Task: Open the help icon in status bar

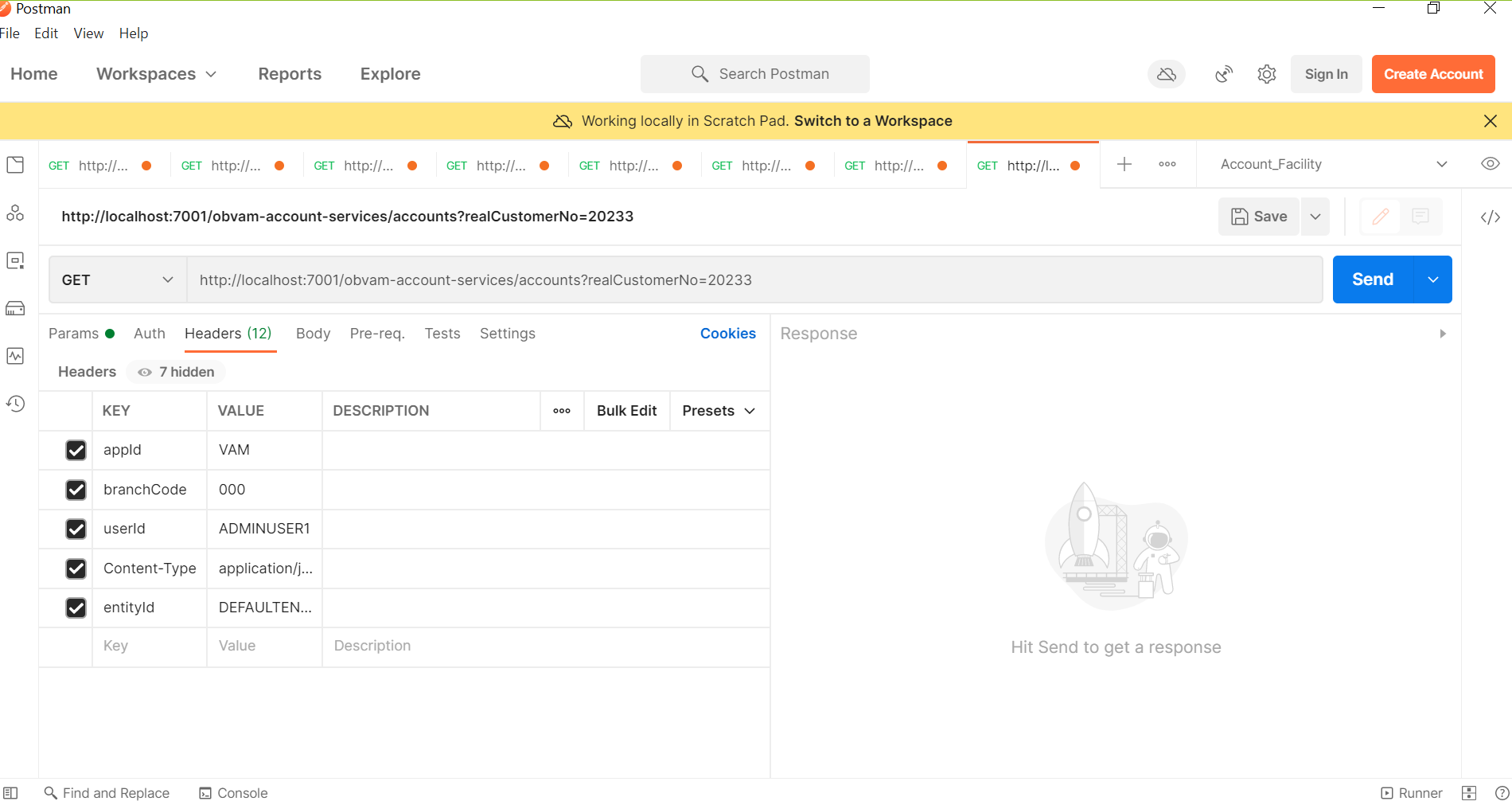Action: (1502, 793)
